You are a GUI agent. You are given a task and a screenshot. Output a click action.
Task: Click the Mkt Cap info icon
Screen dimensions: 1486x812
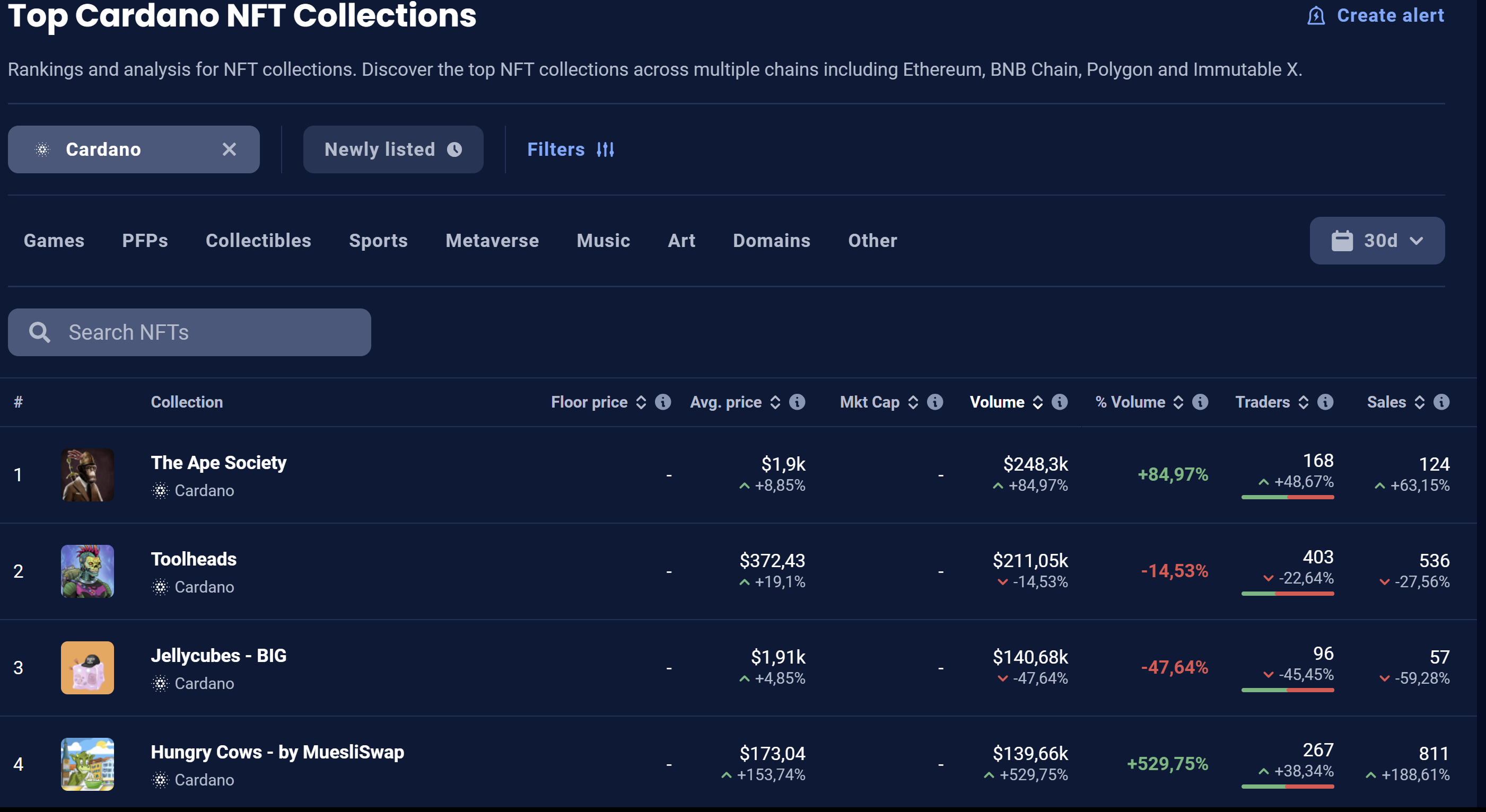coord(935,402)
